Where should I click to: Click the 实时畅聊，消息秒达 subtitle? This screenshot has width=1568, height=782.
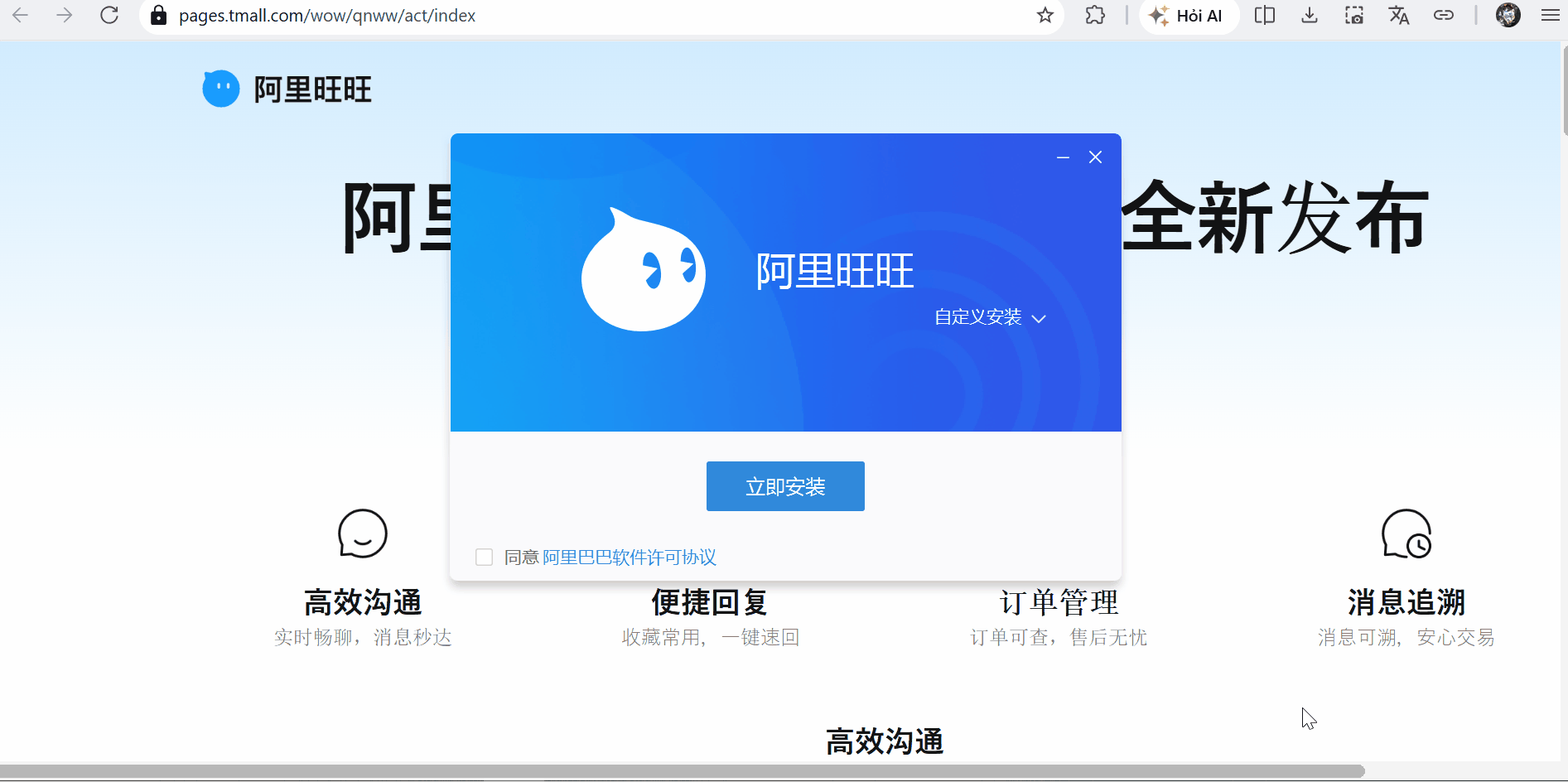(363, 637)
